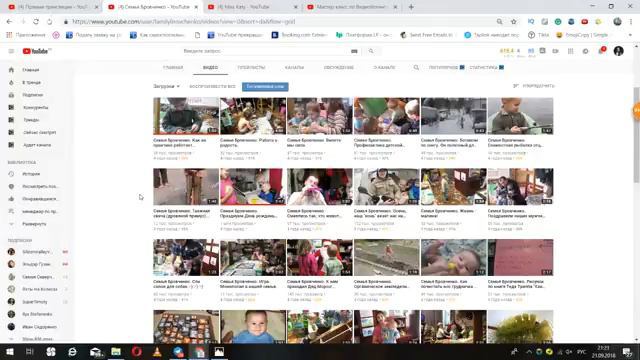Open the Playlists channel tab
This screenshot has height=360, width=640.
251,67
